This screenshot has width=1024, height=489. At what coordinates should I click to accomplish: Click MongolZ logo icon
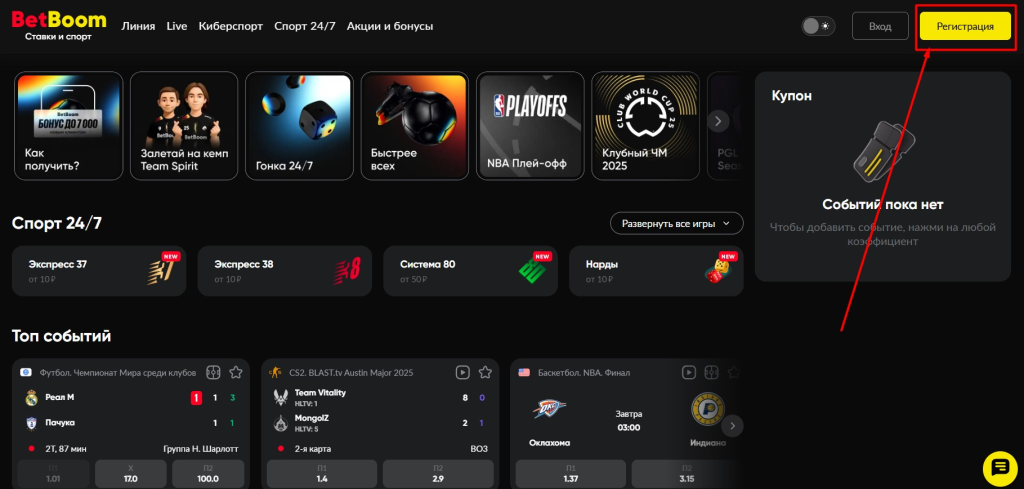point(280,423)
